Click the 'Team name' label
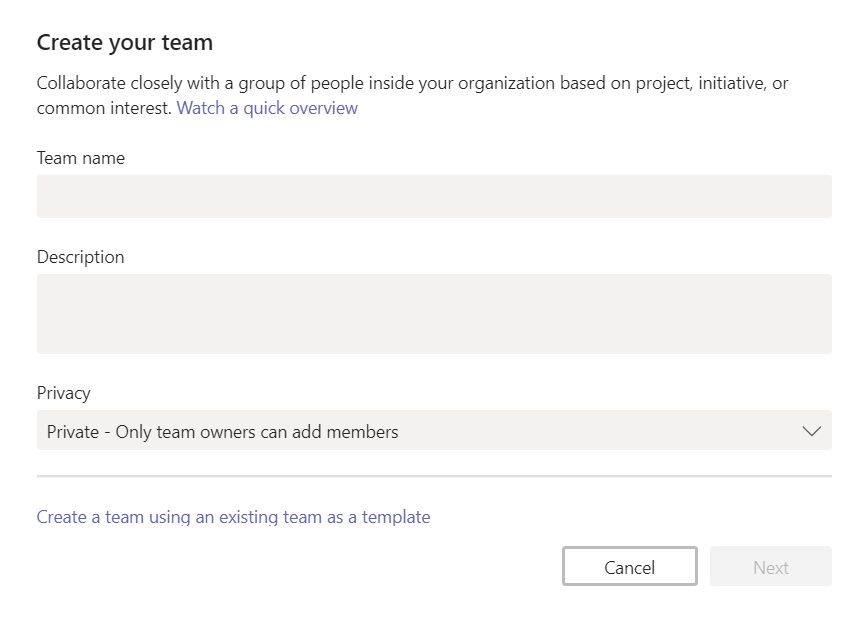Screen dimensions: 864x619 click(80, 158)
